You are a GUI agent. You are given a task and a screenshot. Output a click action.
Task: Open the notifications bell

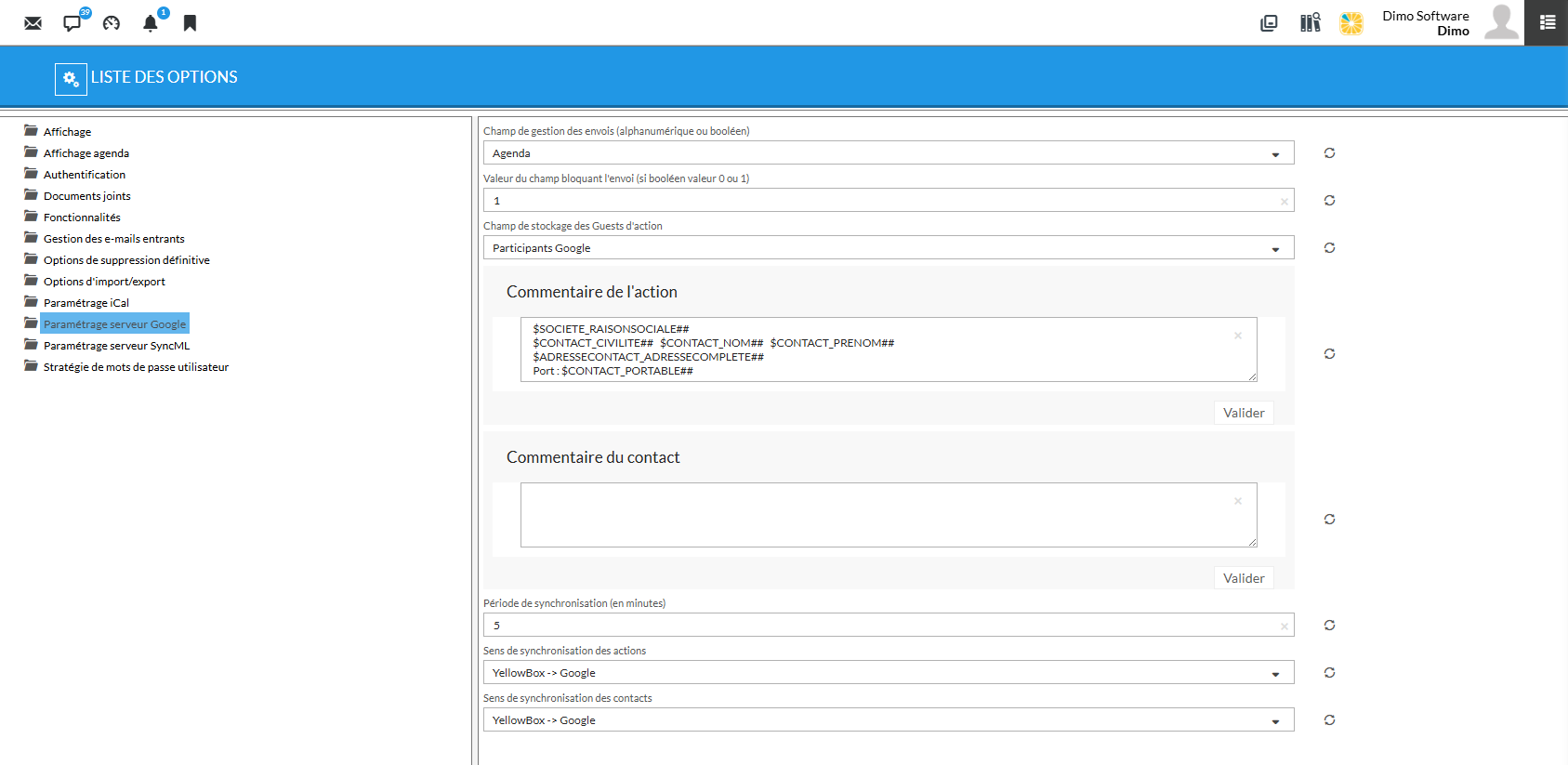click(151, 23)
